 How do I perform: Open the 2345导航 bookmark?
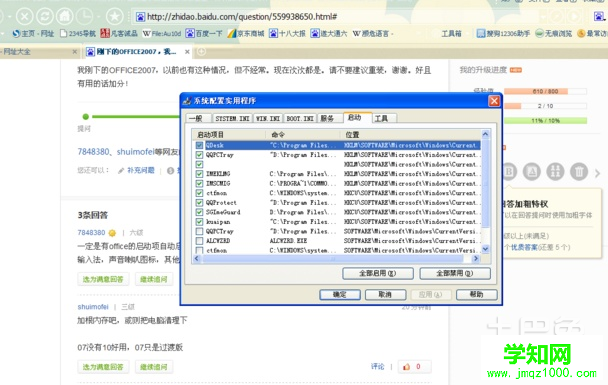pyautogui.click(x=78, y=34)
